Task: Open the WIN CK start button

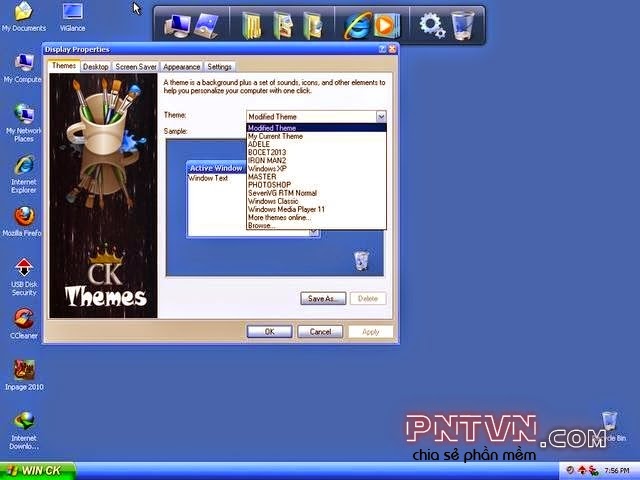Action: (x=38, y=471)
